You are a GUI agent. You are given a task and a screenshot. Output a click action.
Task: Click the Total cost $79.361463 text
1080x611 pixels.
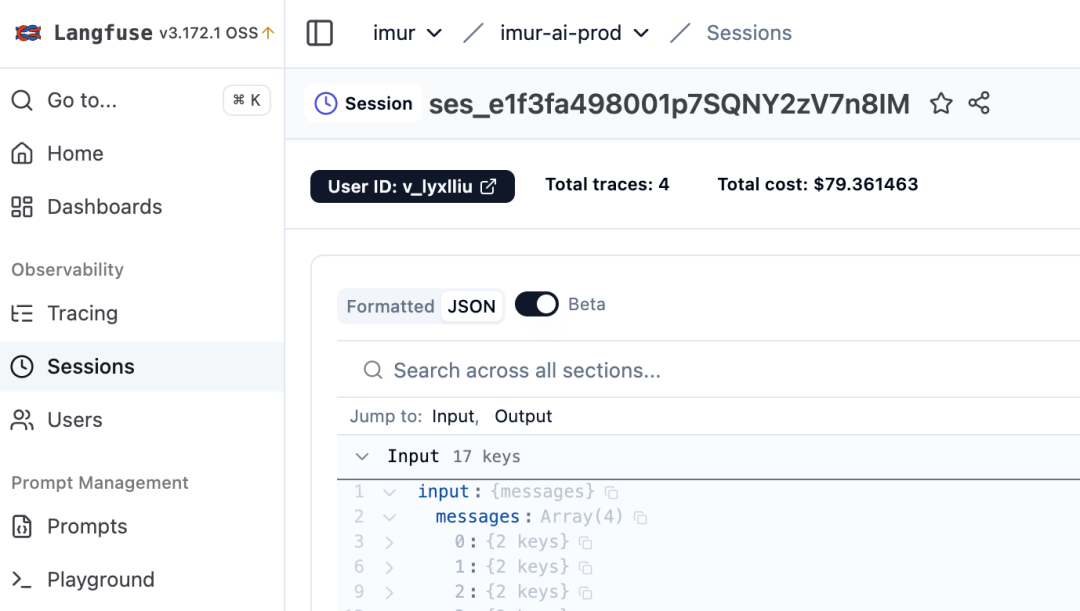pyautogui.click(x=818, y=185)
